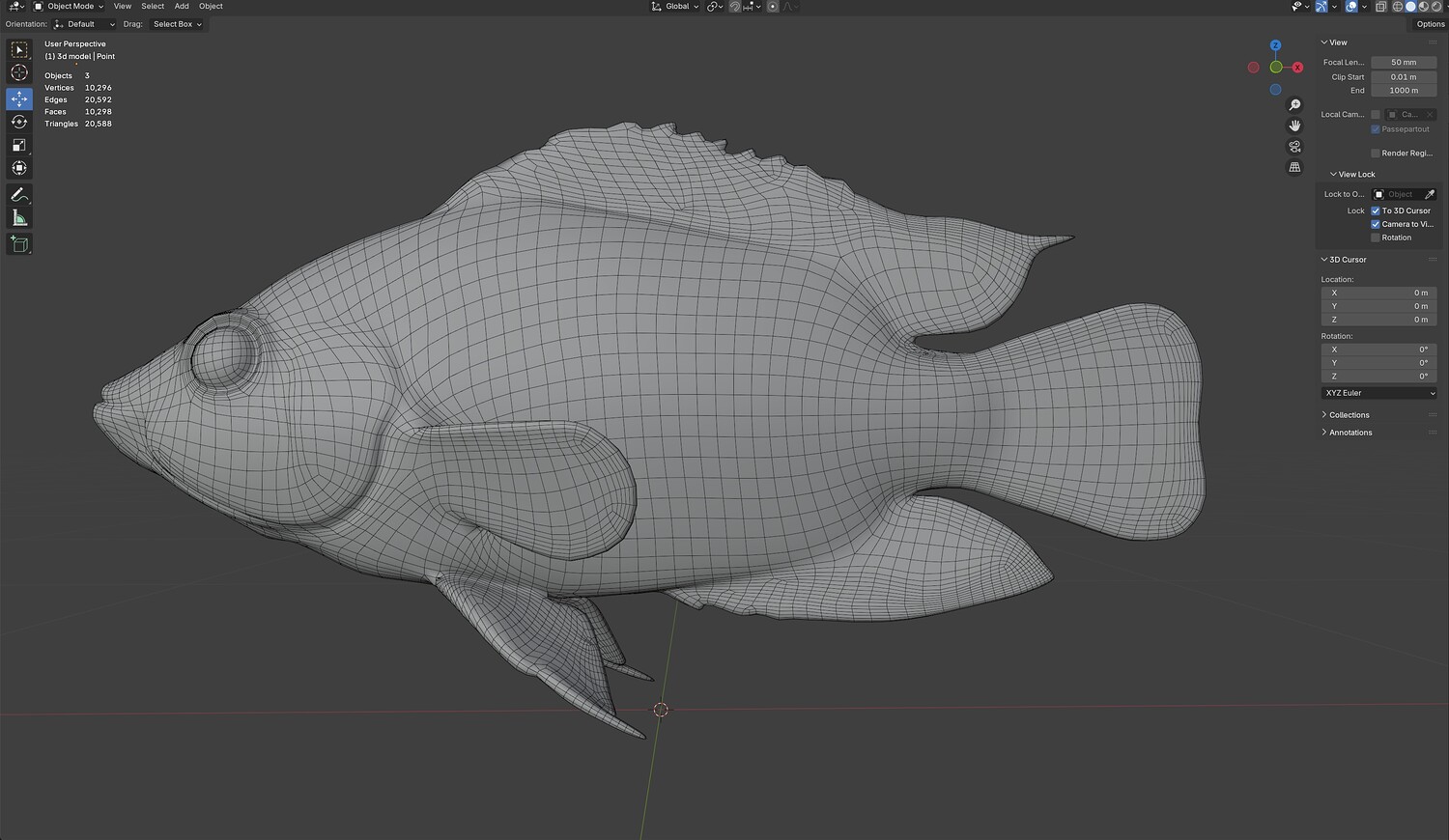Select the Annotate pencil tool
The width and height of the screenshot is (1449, 840).
(x=19, y=194)
